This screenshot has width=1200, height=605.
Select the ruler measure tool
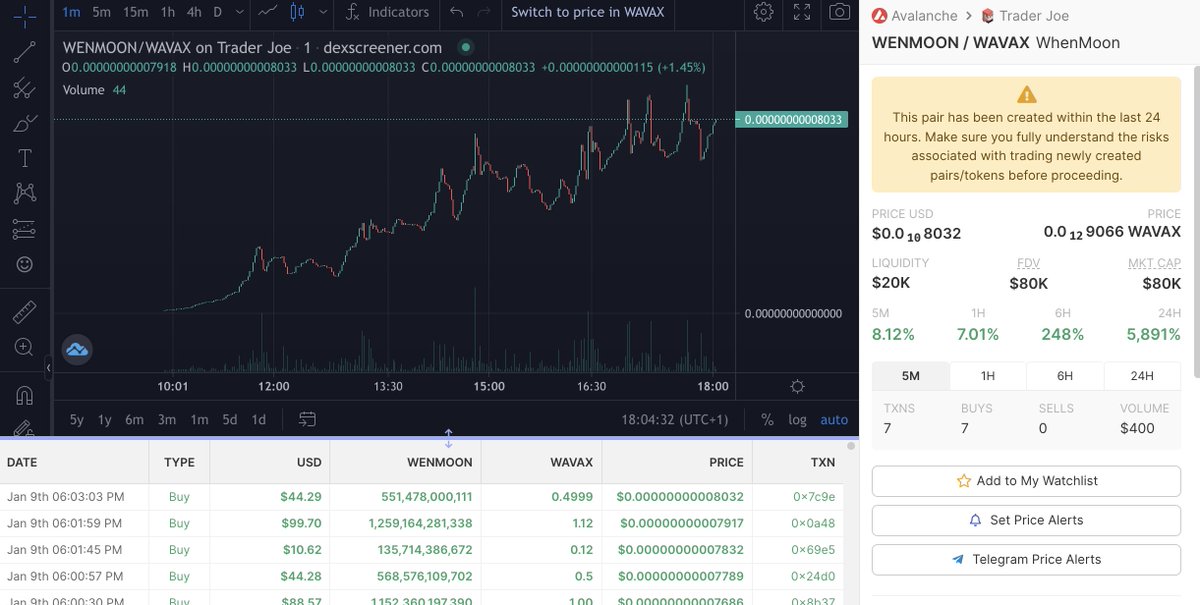[25, 312]
